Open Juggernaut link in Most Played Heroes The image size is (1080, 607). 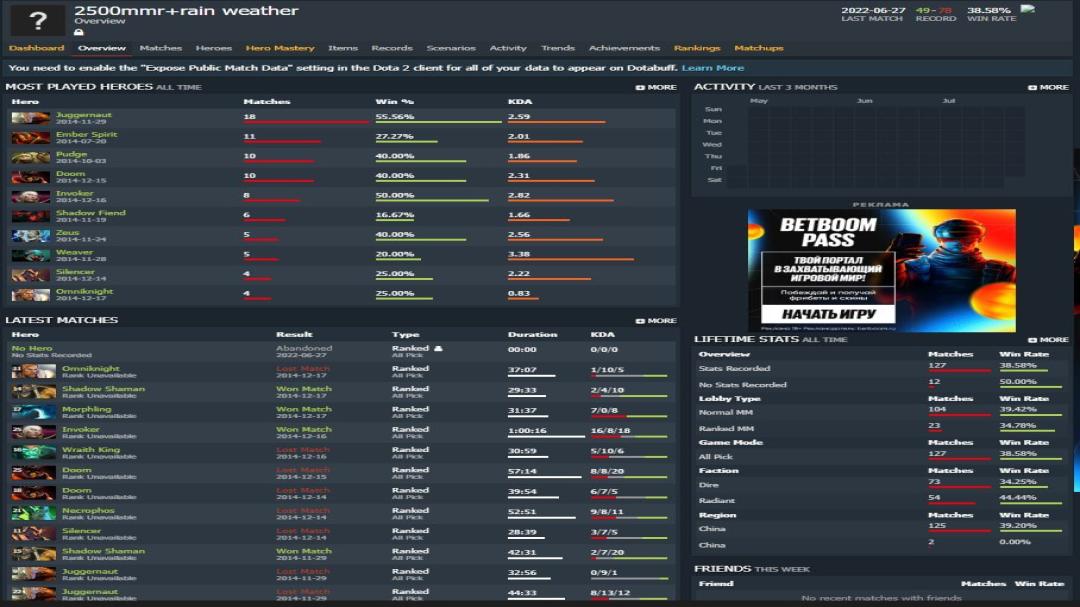click(83, 115)
